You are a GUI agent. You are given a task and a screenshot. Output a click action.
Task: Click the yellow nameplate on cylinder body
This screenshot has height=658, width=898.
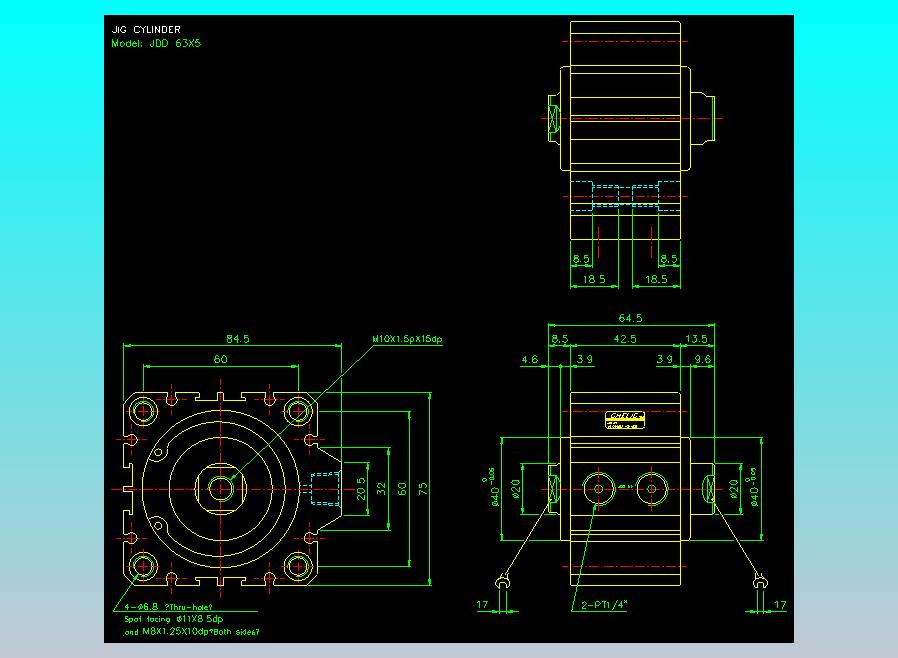625,420
